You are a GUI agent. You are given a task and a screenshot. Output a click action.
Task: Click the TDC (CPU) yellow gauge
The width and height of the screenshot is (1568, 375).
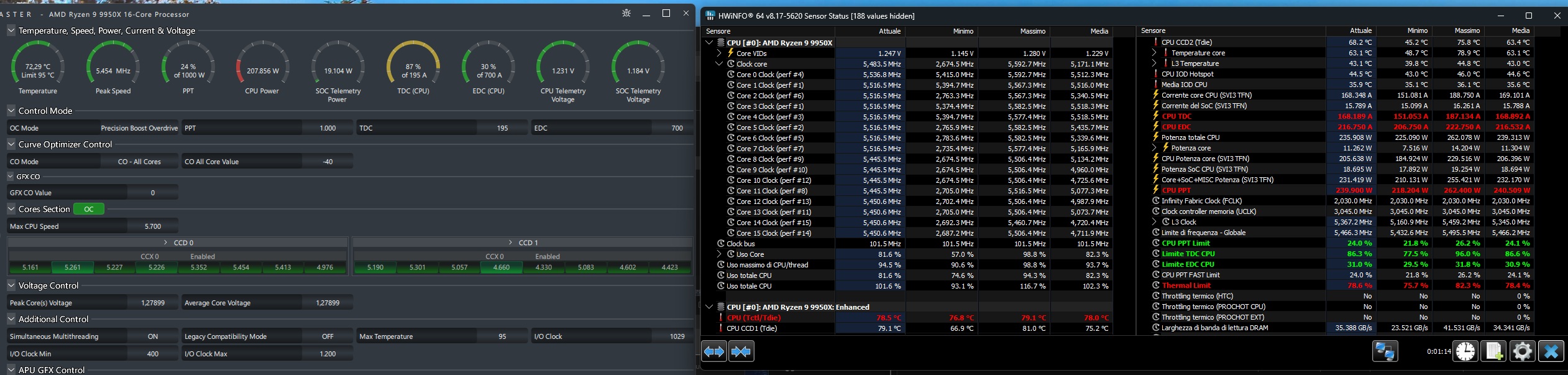pyautogui.click(x=413, y=67)
